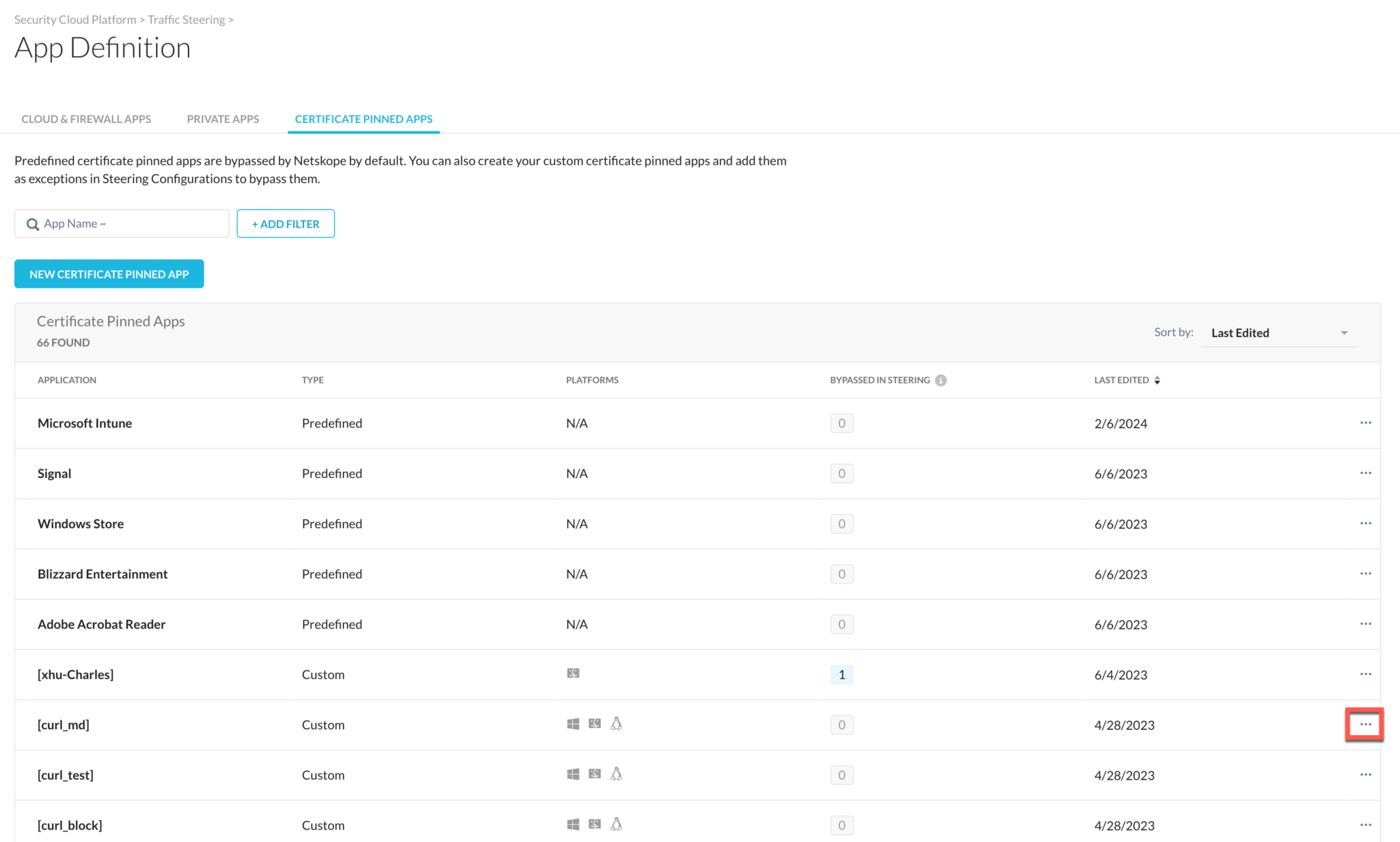Navigate to the Traffic Steering breadcrumb link
This screenshot has height=842, width=1400.
[186, 19]
